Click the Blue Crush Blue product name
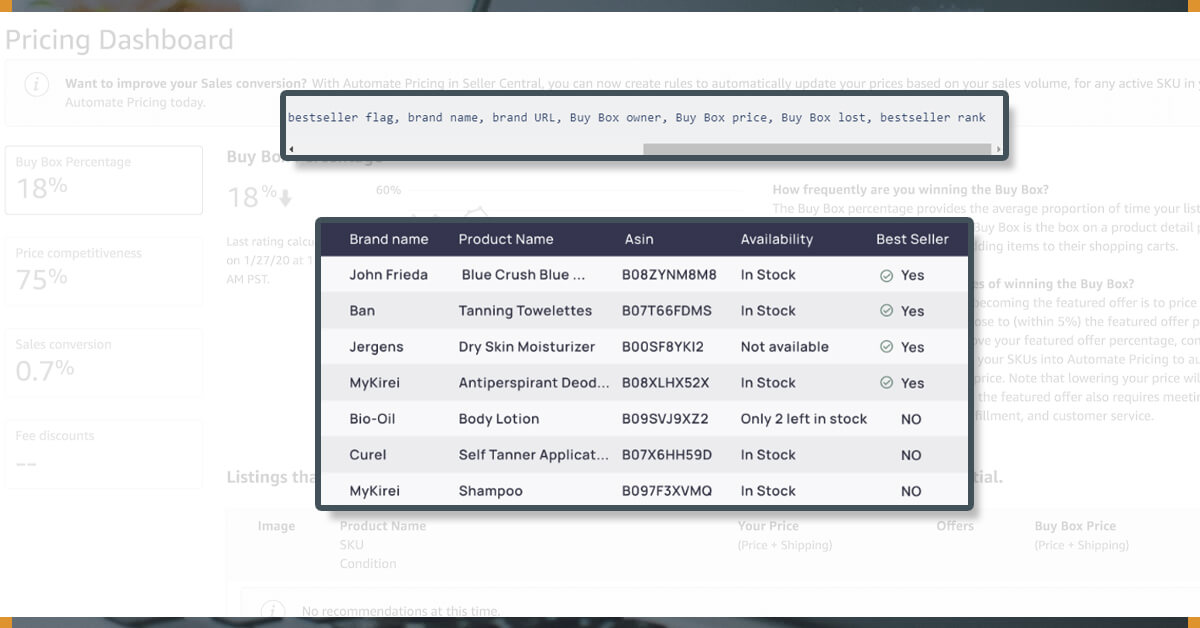 (x=524, y=275)
